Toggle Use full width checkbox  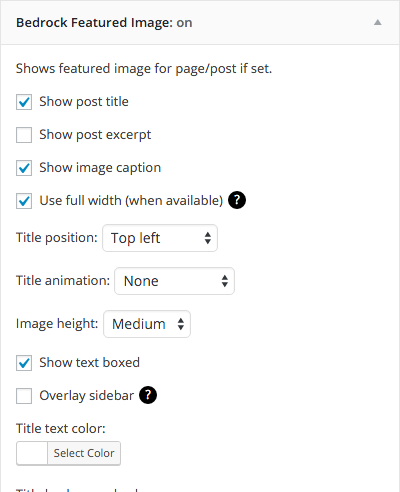tap(24, 201)
